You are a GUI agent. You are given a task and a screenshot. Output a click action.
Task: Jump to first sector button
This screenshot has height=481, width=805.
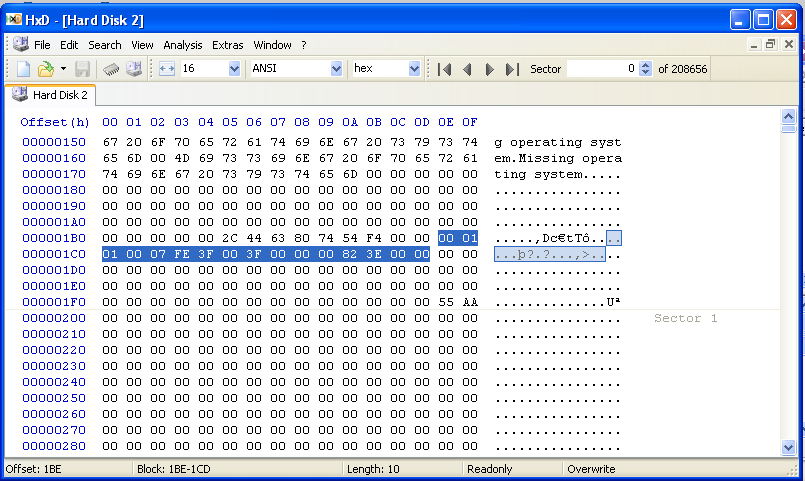click(x=445, y=69)
